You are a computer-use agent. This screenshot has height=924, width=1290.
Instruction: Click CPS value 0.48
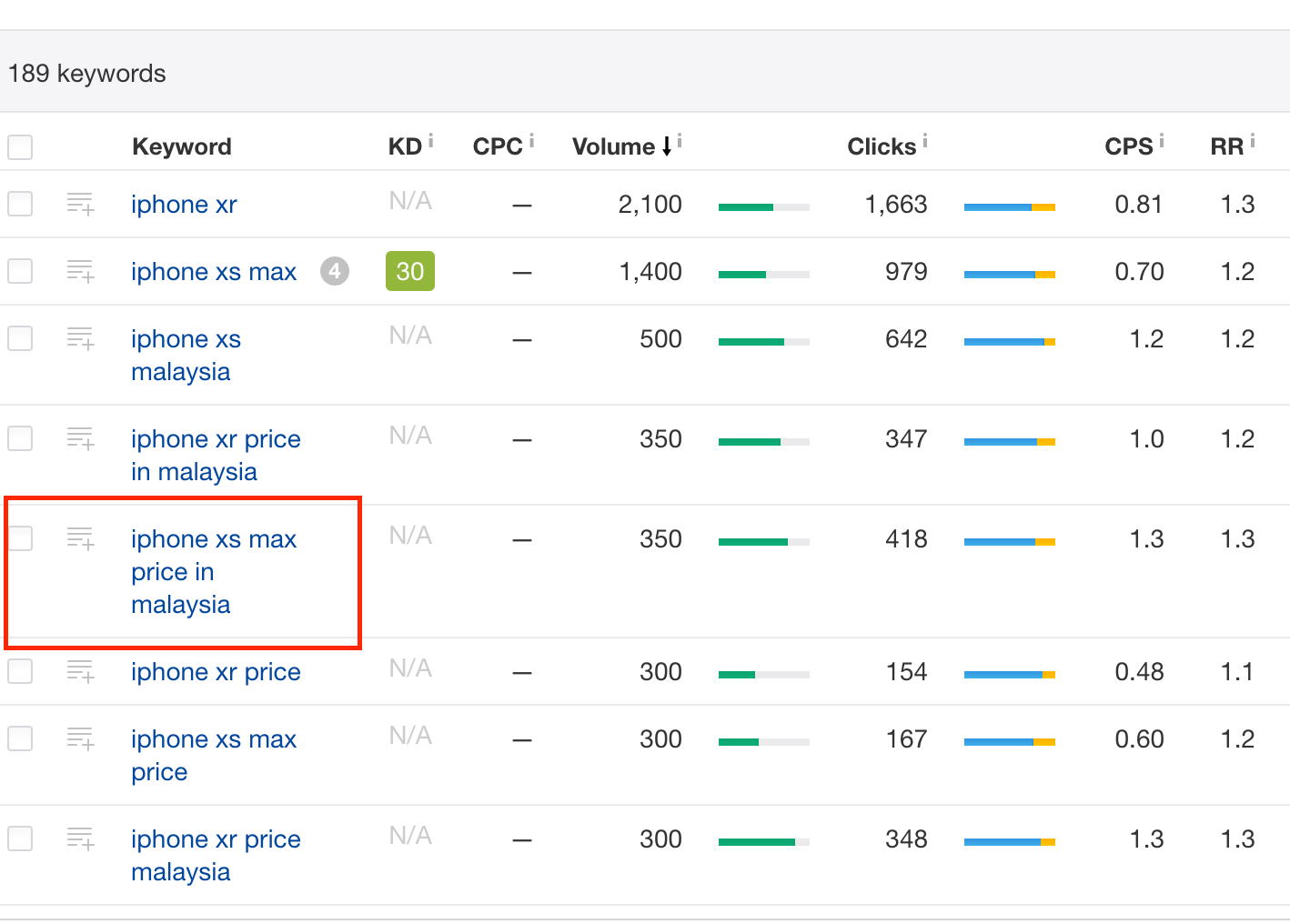1139,672
